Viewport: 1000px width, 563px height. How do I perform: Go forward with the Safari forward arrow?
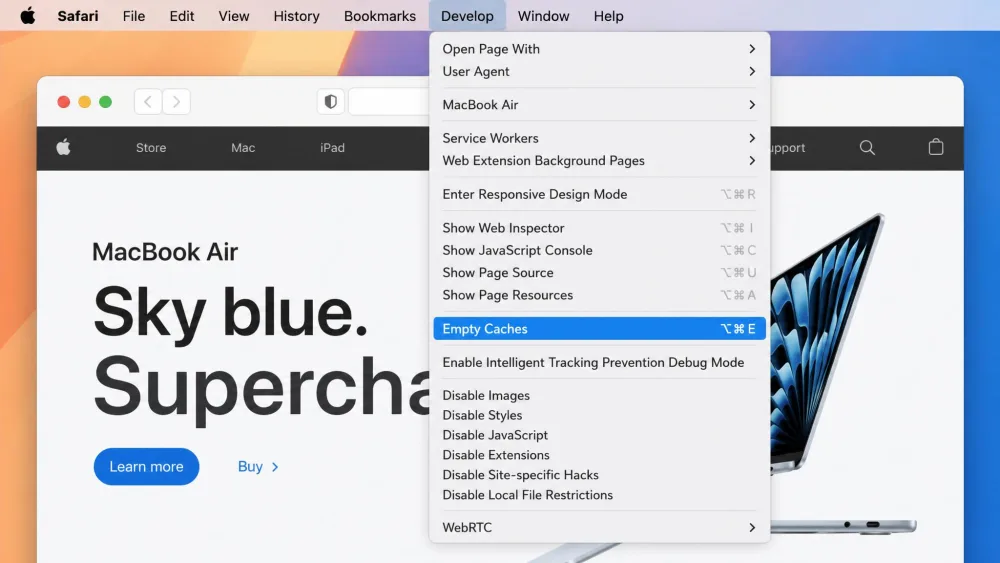click(176, 101)
